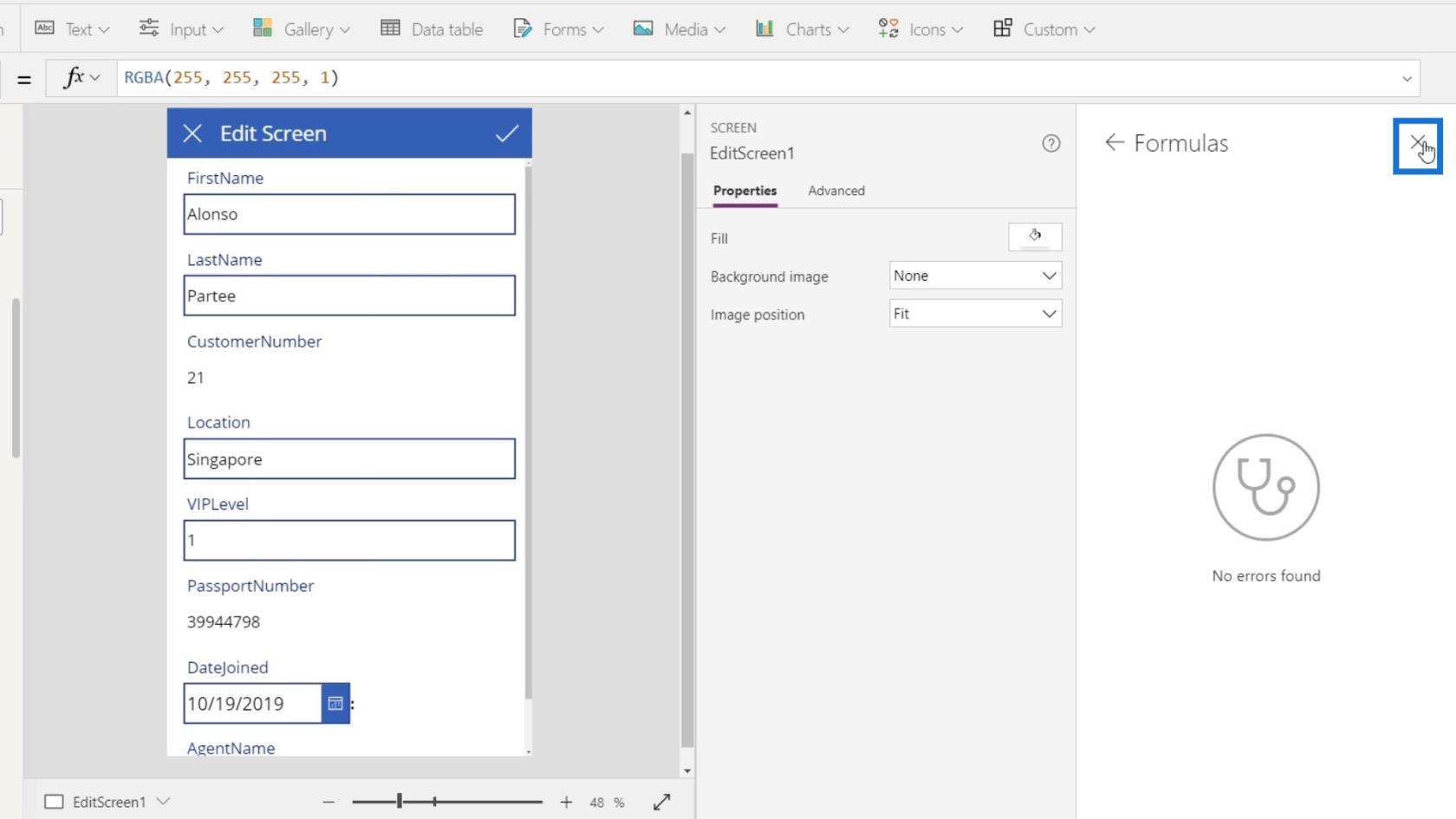1456x819 pixels.
Task: Open the Text insert menu
Action: coord(72,29)
